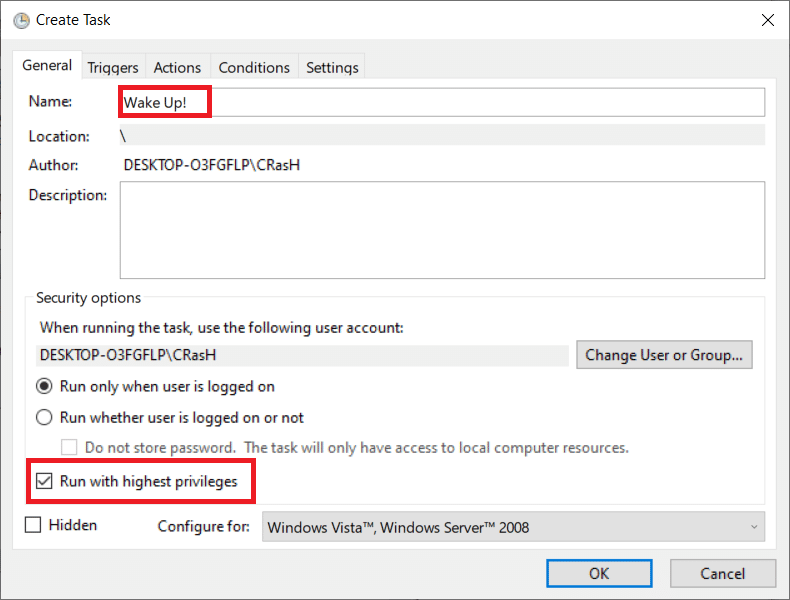This screenshot has height=600, width=790.
Task: Close the Create Task dialog
Action: [767, 20]
